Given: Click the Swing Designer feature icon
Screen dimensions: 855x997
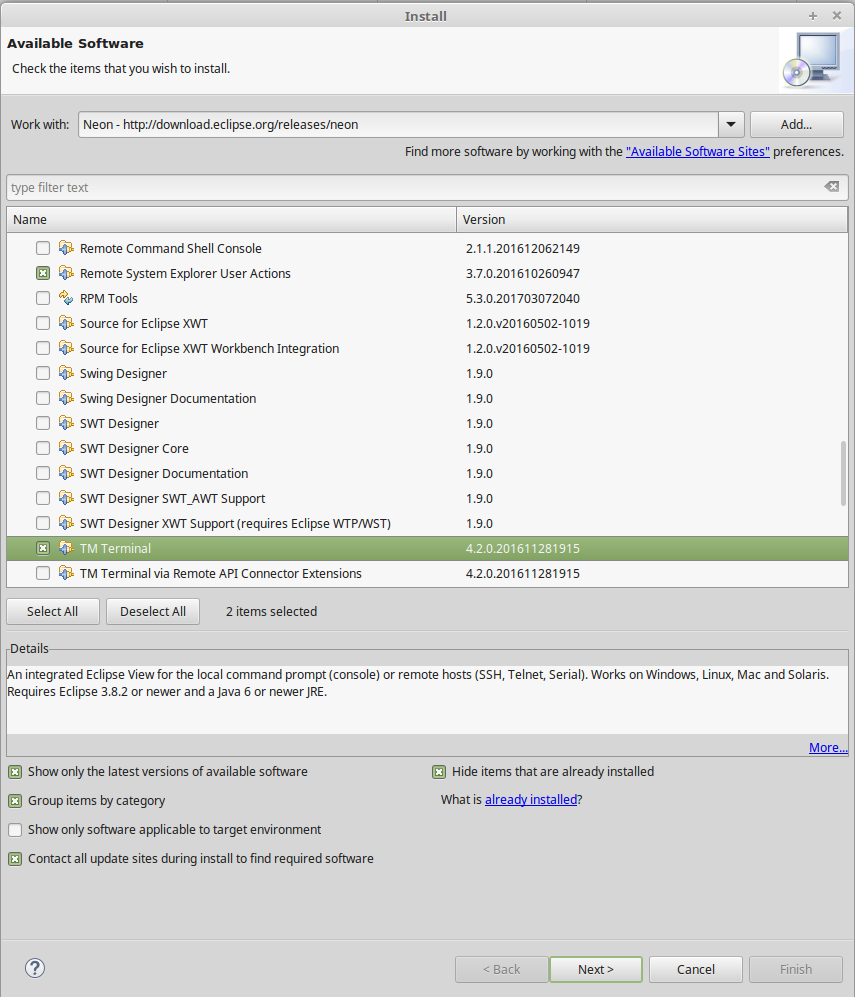Looking at the screenshot, I should pyautogui.click(x=66, y=373).
